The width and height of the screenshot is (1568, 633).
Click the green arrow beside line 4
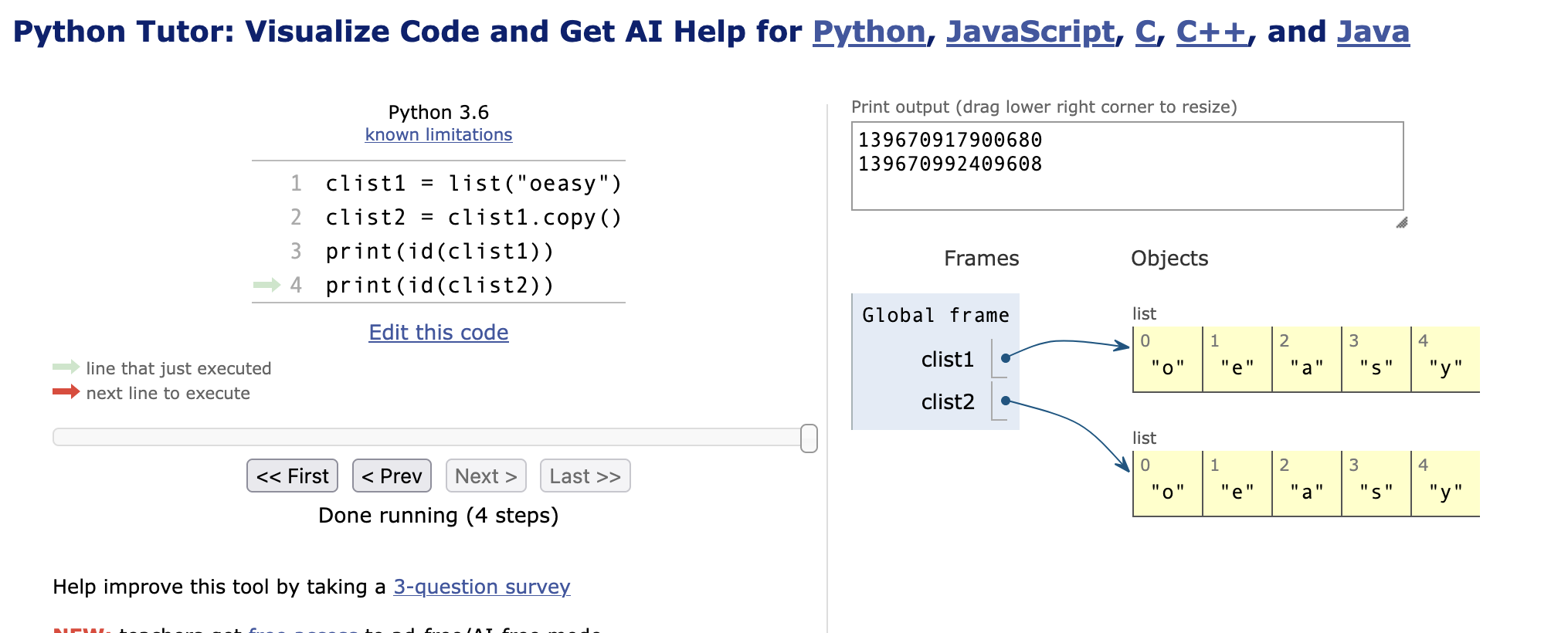click(266, 285)
